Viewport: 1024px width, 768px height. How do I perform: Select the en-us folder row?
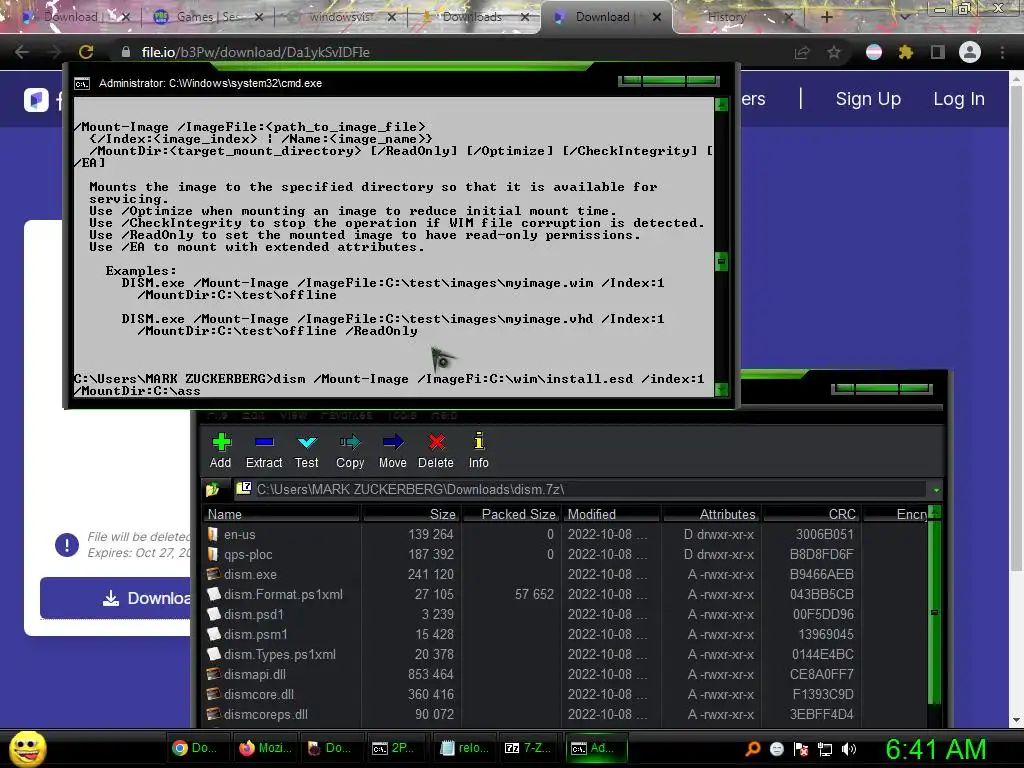565,535
